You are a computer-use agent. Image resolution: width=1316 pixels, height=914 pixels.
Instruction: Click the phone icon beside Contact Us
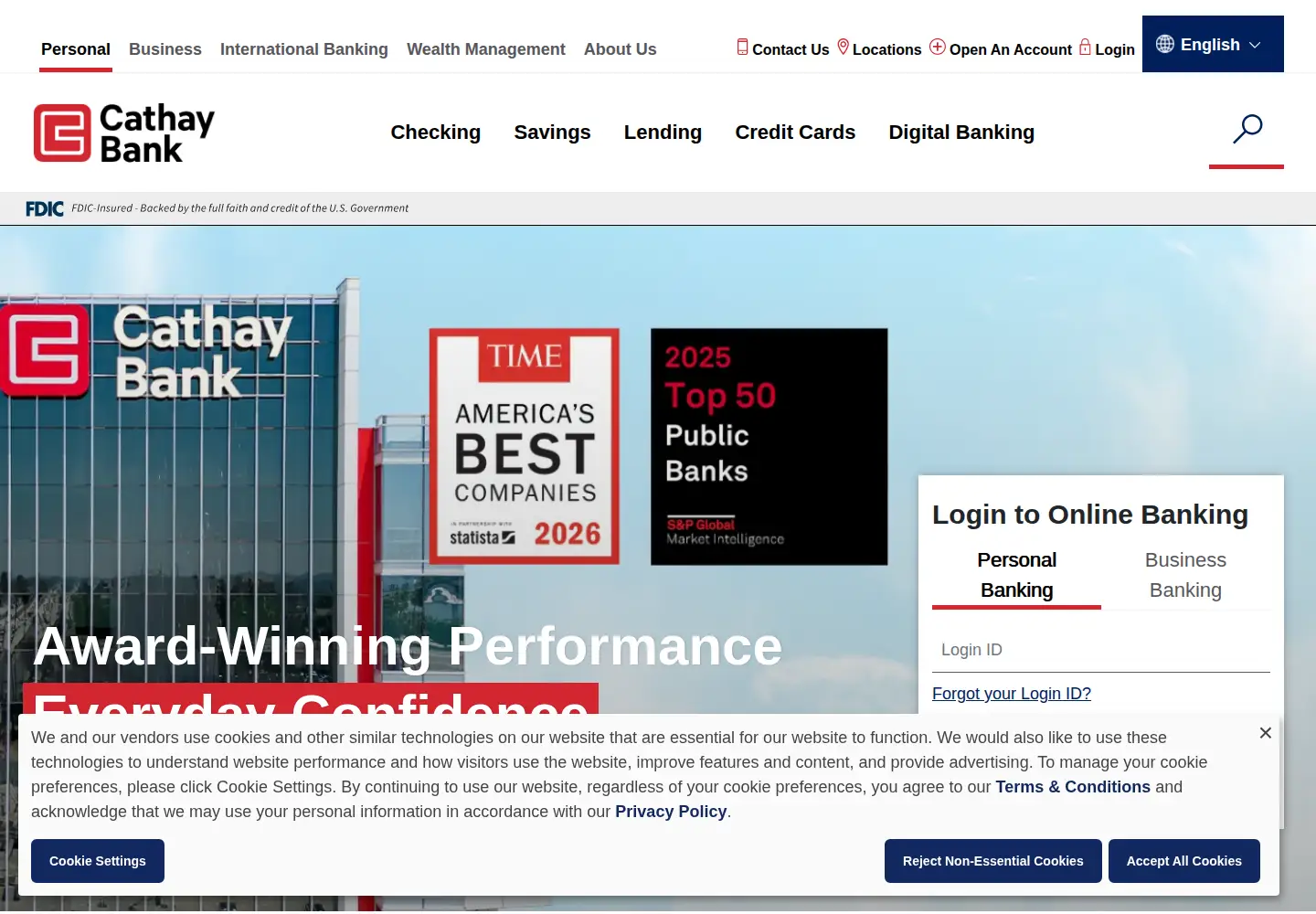tap(742, 47)
